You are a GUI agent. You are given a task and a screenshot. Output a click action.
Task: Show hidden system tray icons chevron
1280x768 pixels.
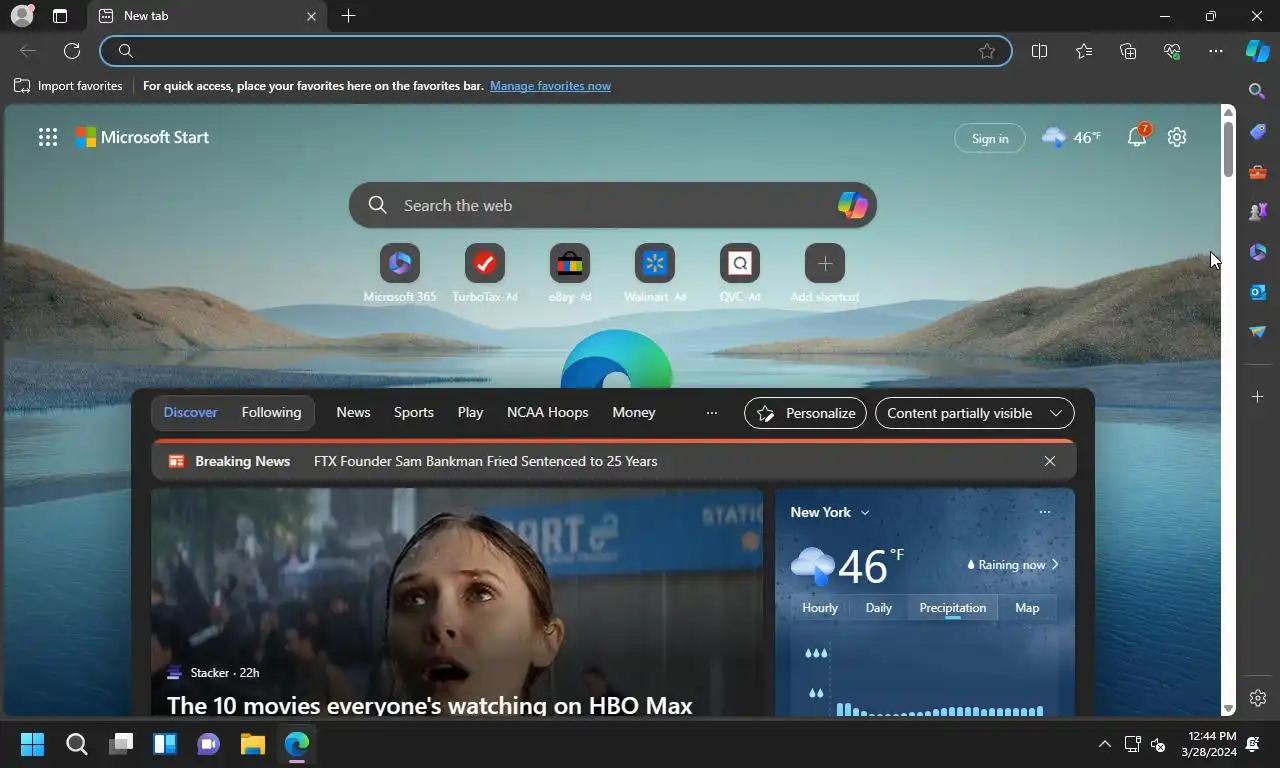[1104, 744]
